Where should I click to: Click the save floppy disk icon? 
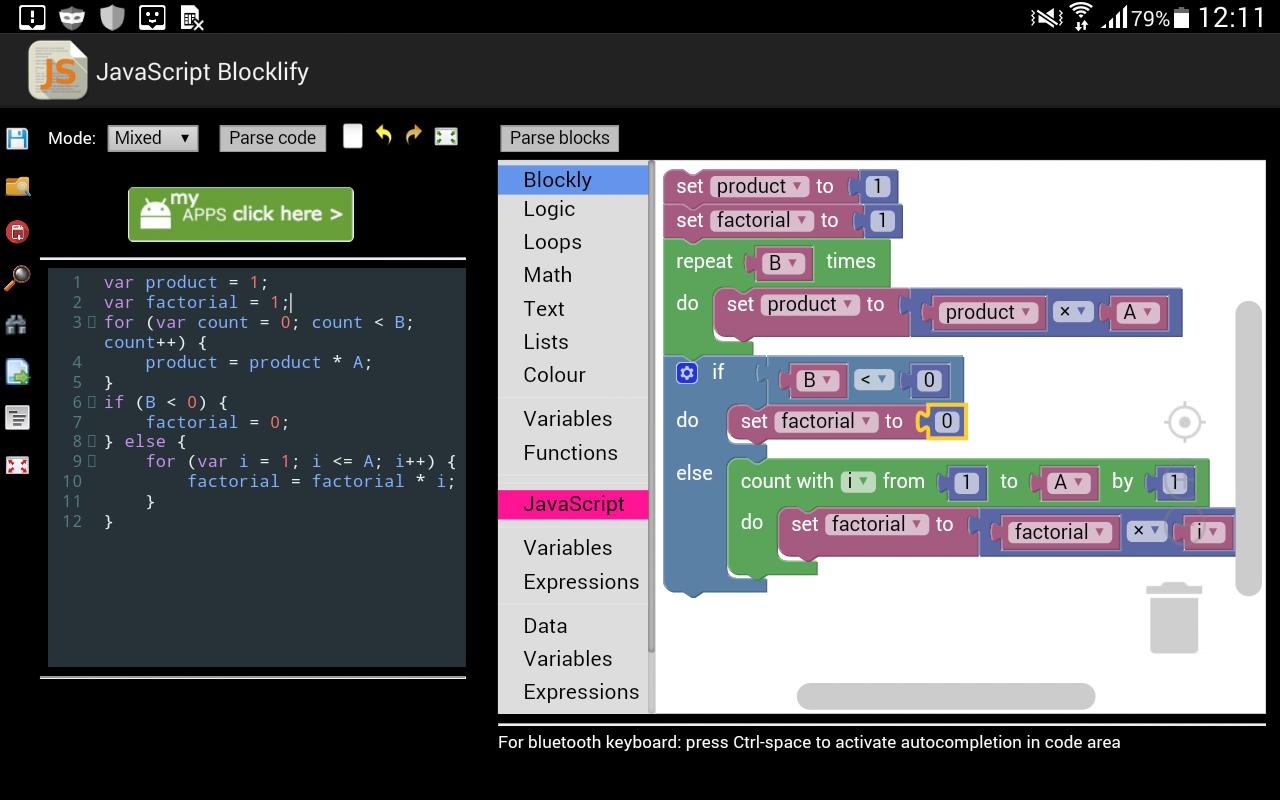[17, 138]
